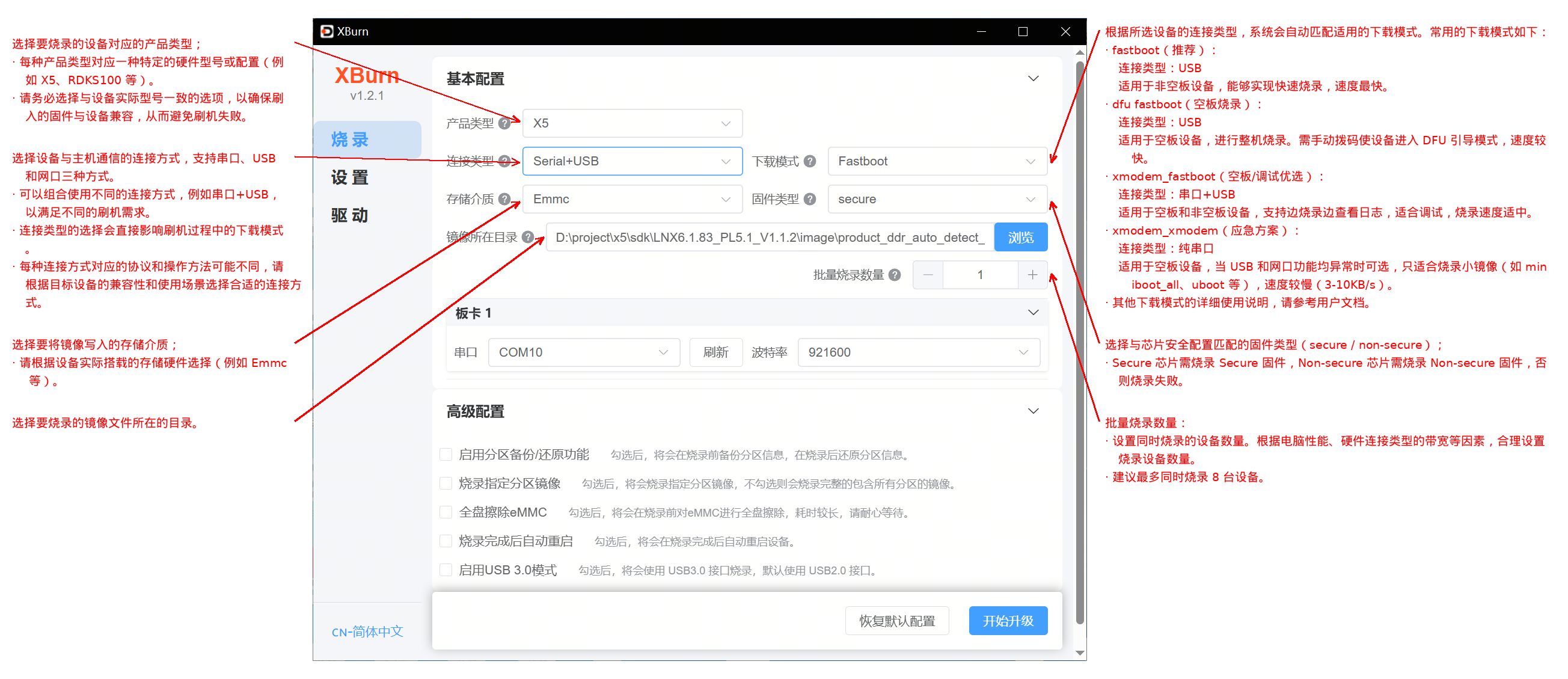Screen dimensions: 1568x679
Task: Close the XBurn window
Action: click(x=1065, y=31)
